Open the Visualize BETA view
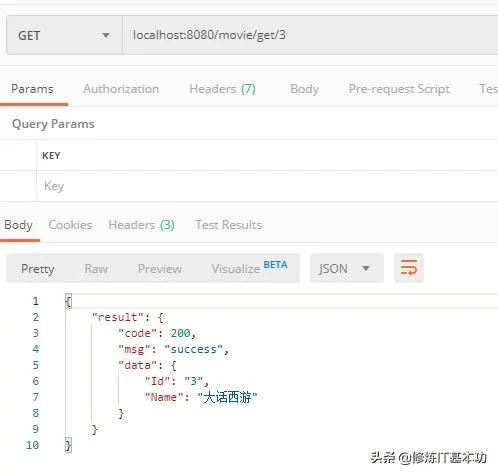The height and width of the screenshot is (475, 498). [249, 268]
